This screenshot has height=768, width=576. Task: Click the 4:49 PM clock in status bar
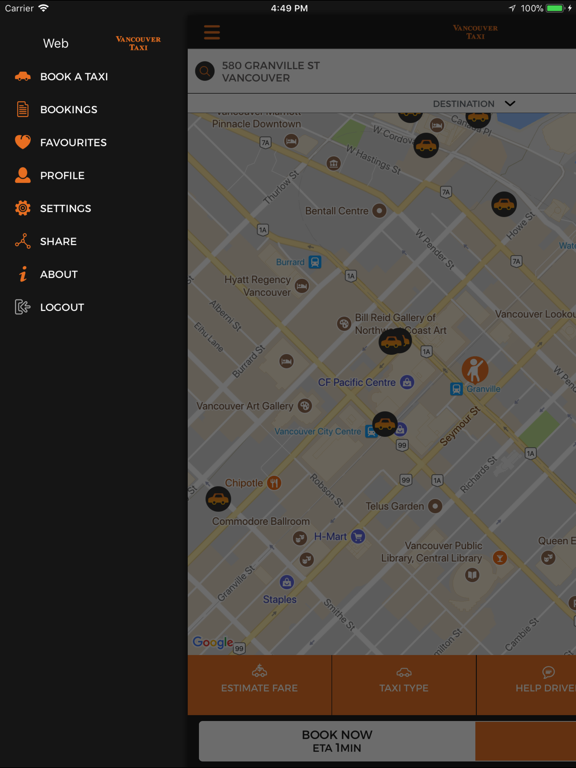[289, 8]
